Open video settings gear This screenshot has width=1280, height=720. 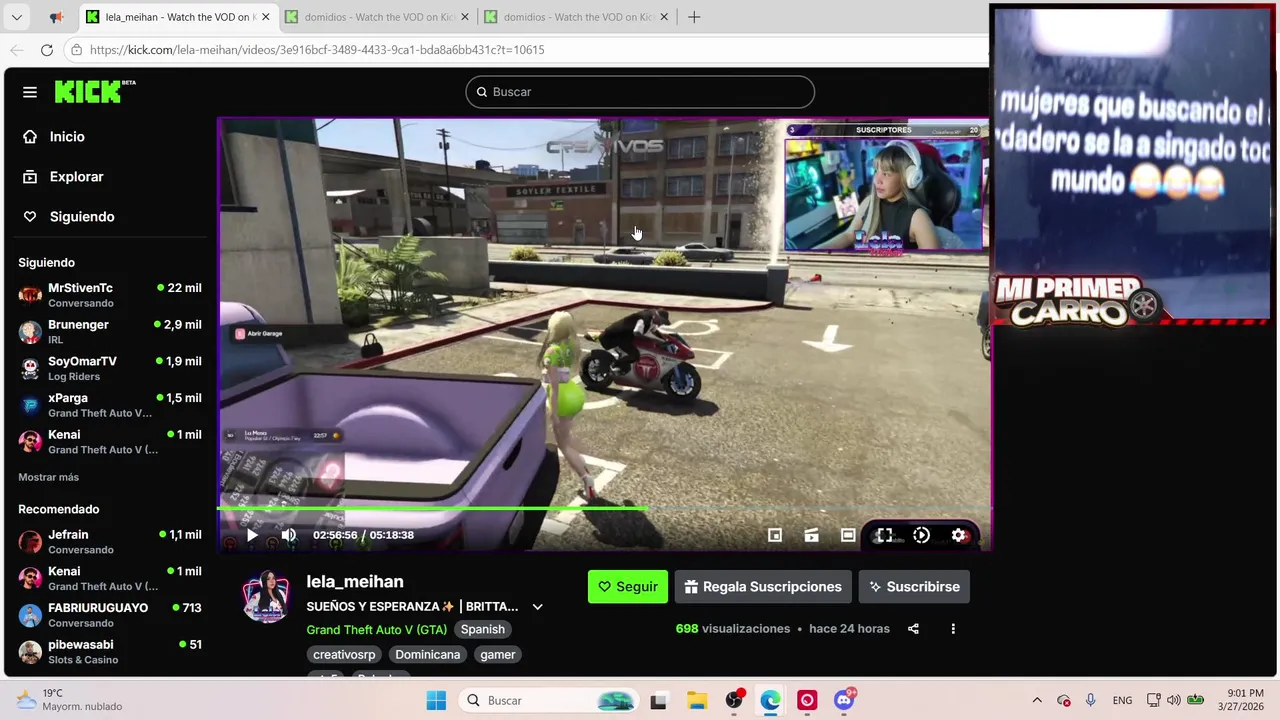tap(958, 535)
